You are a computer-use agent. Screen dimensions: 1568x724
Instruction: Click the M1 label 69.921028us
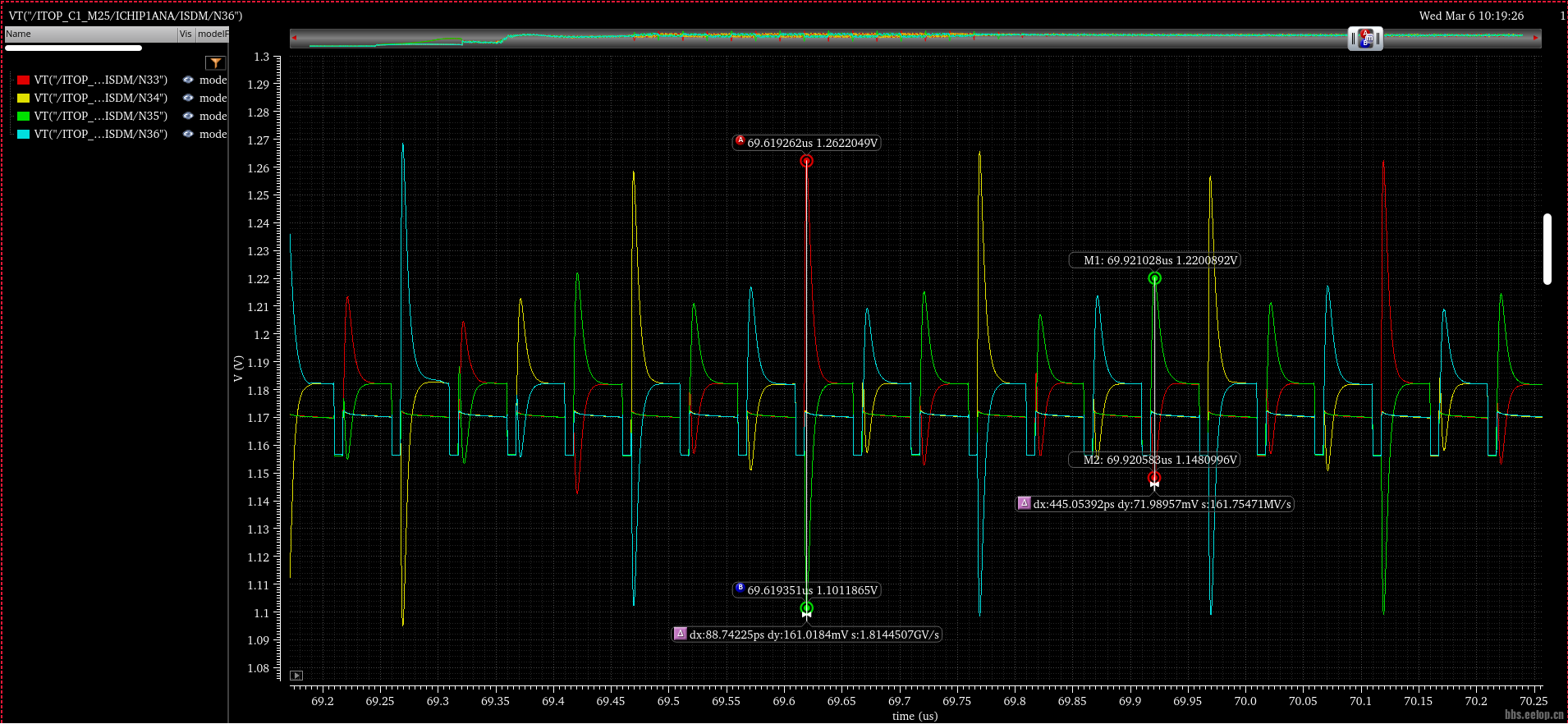point(1154,260)
